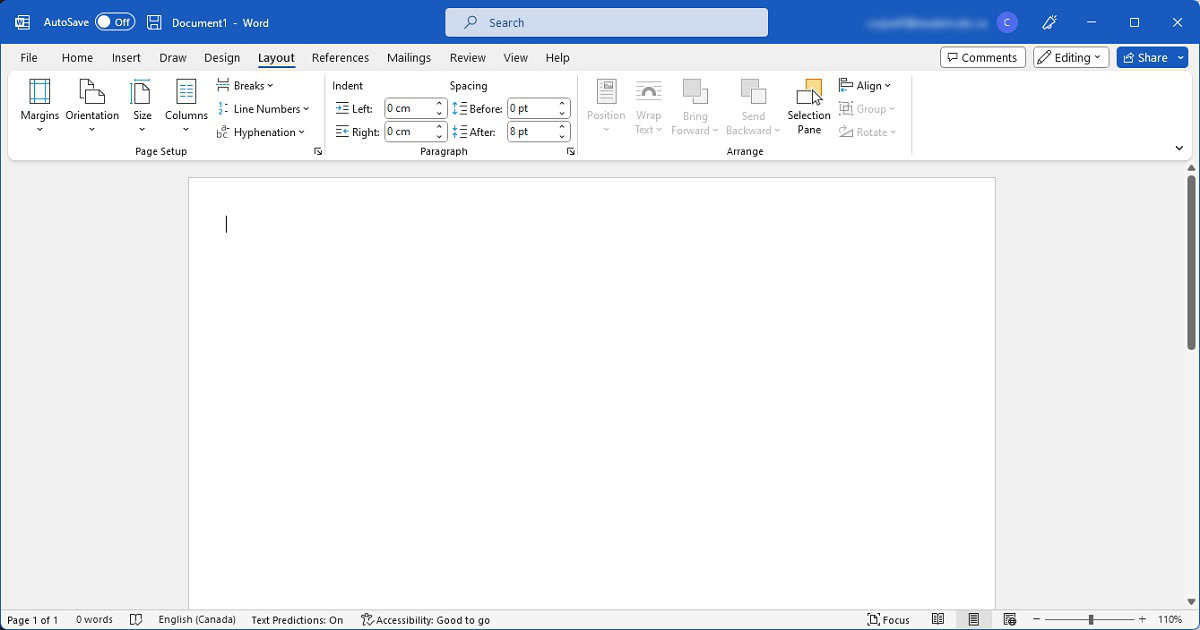Expand the Line Numbers dropdown

(264, 109)
